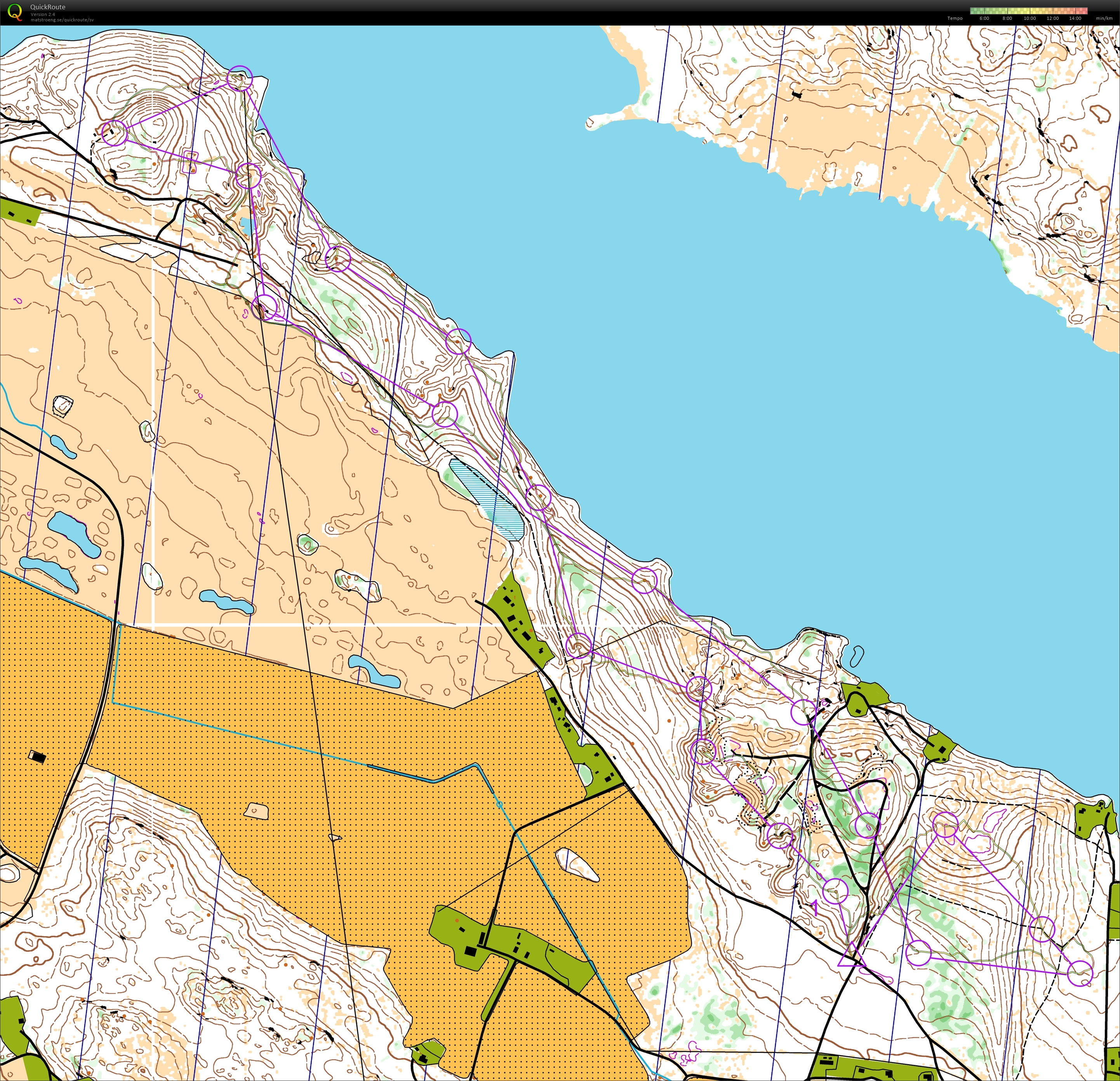
Task: Click the 14:00 tempo scale value
Action: click(x=1075, y=18)
